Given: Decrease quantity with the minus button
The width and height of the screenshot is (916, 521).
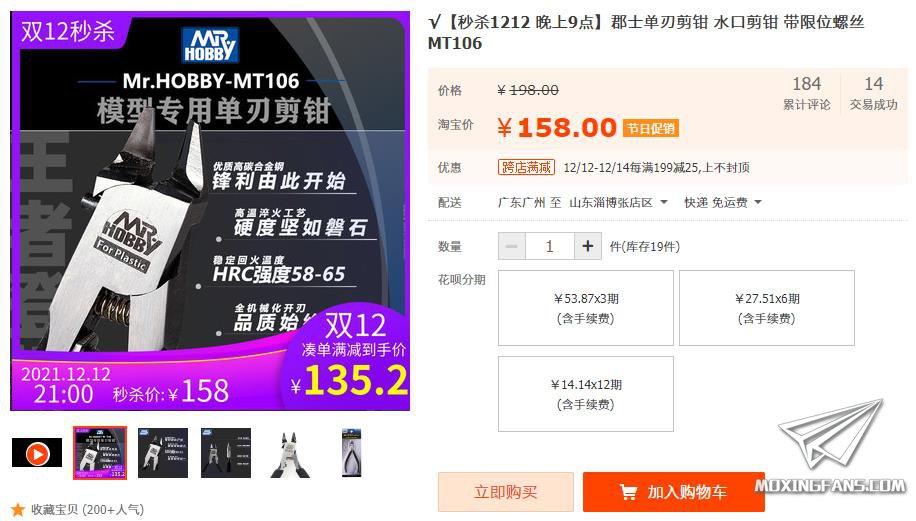Looking at the screenshot, I should pyautogui.click(x=512, y=246).
